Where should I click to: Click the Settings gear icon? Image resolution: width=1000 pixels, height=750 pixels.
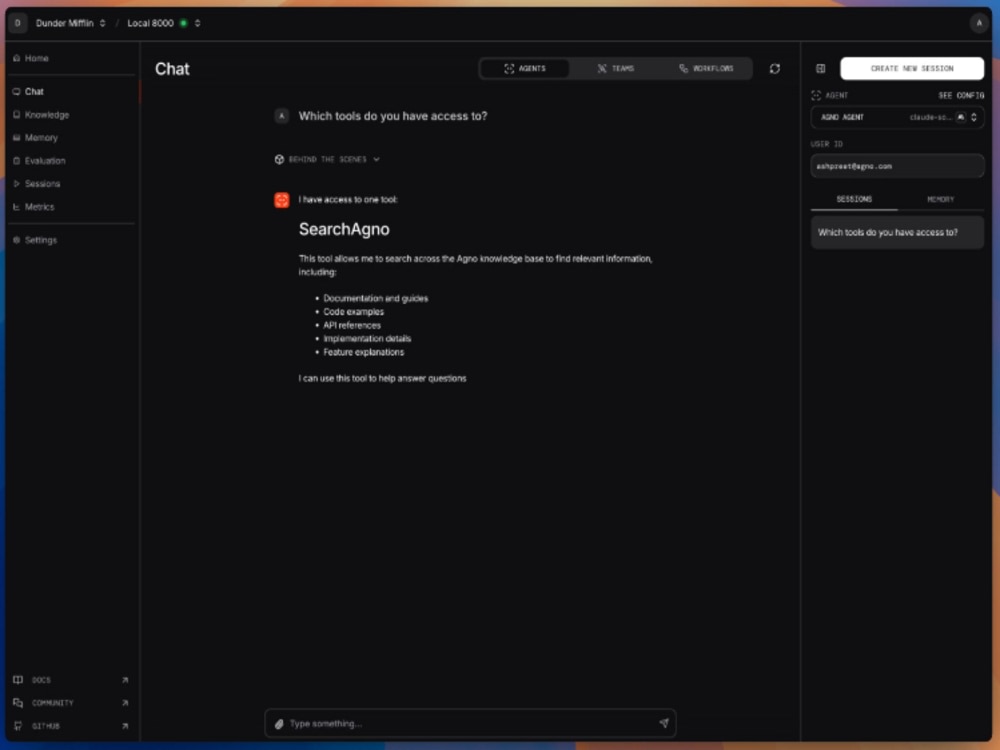coord(17,240)
